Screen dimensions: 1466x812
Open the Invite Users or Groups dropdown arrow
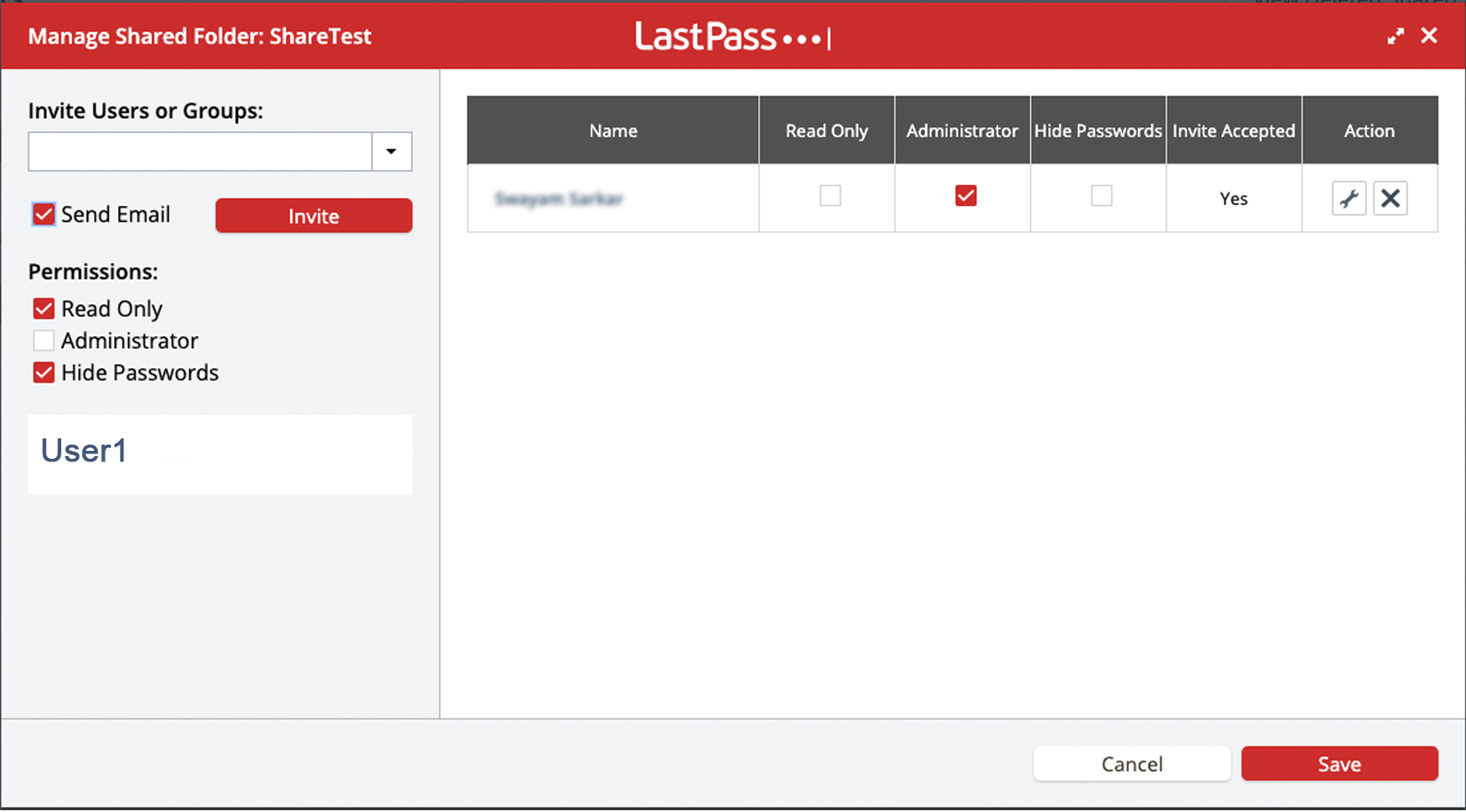coord(392,152)
